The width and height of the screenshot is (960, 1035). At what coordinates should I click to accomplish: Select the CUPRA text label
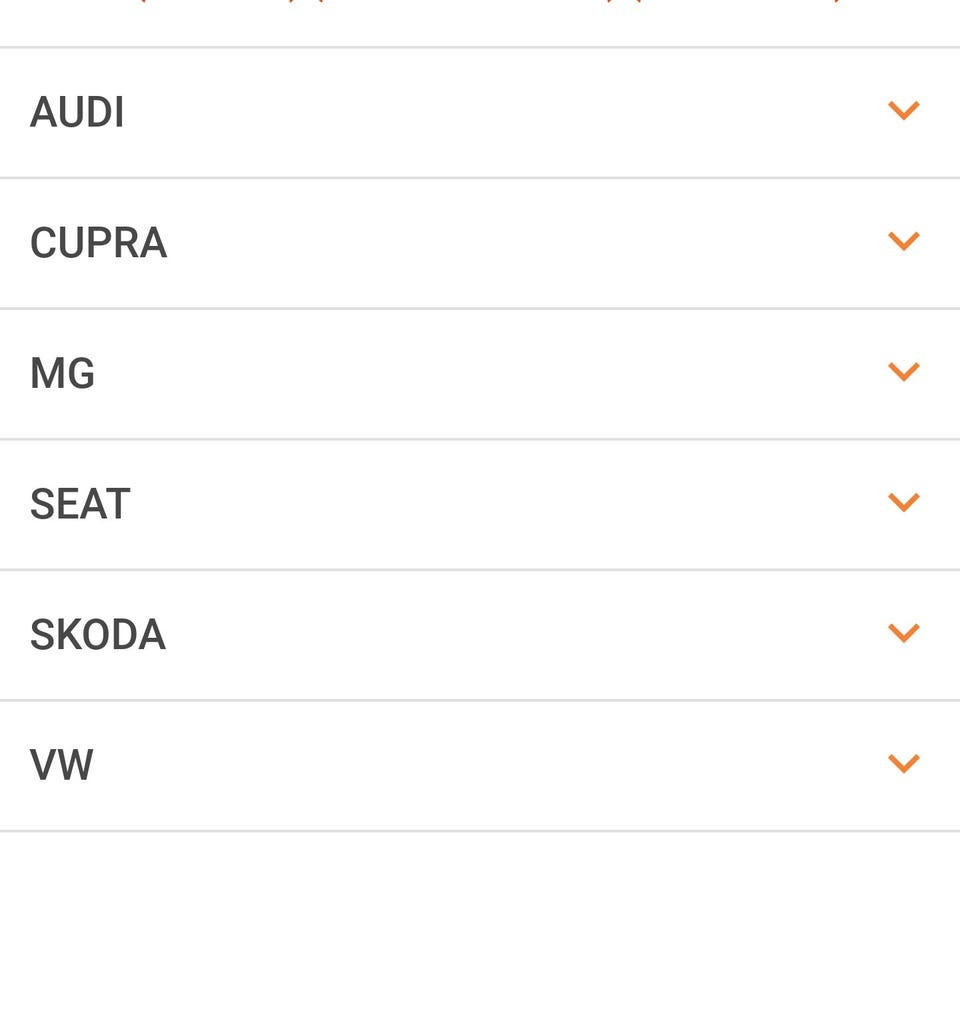(x=98, y=243)
